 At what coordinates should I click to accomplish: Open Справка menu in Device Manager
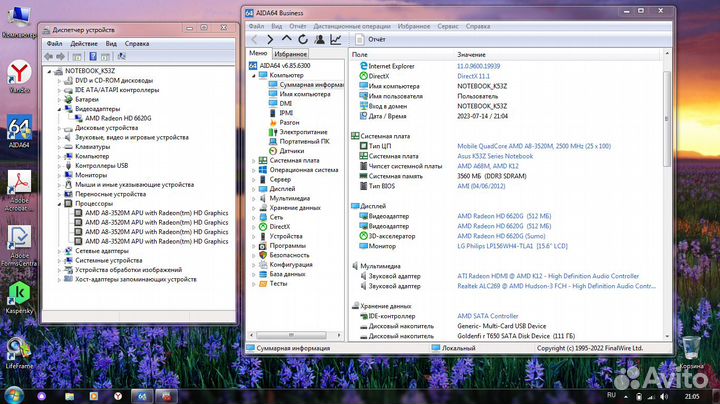click(x=137, y=44)
